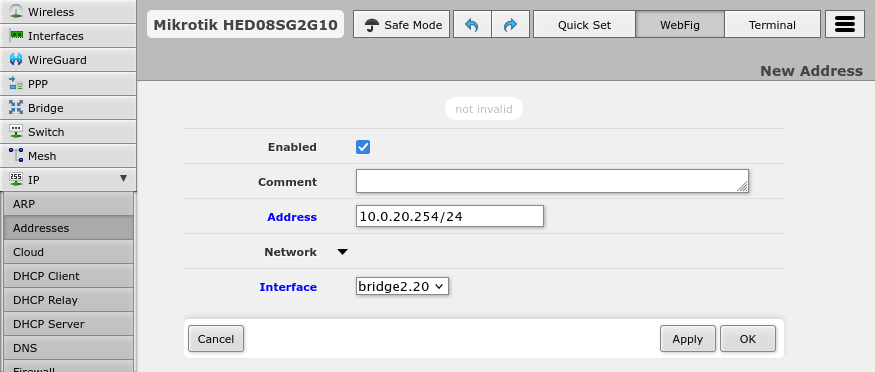Open the Wireless menu icon
875x372 pixels.
[16, 12]
